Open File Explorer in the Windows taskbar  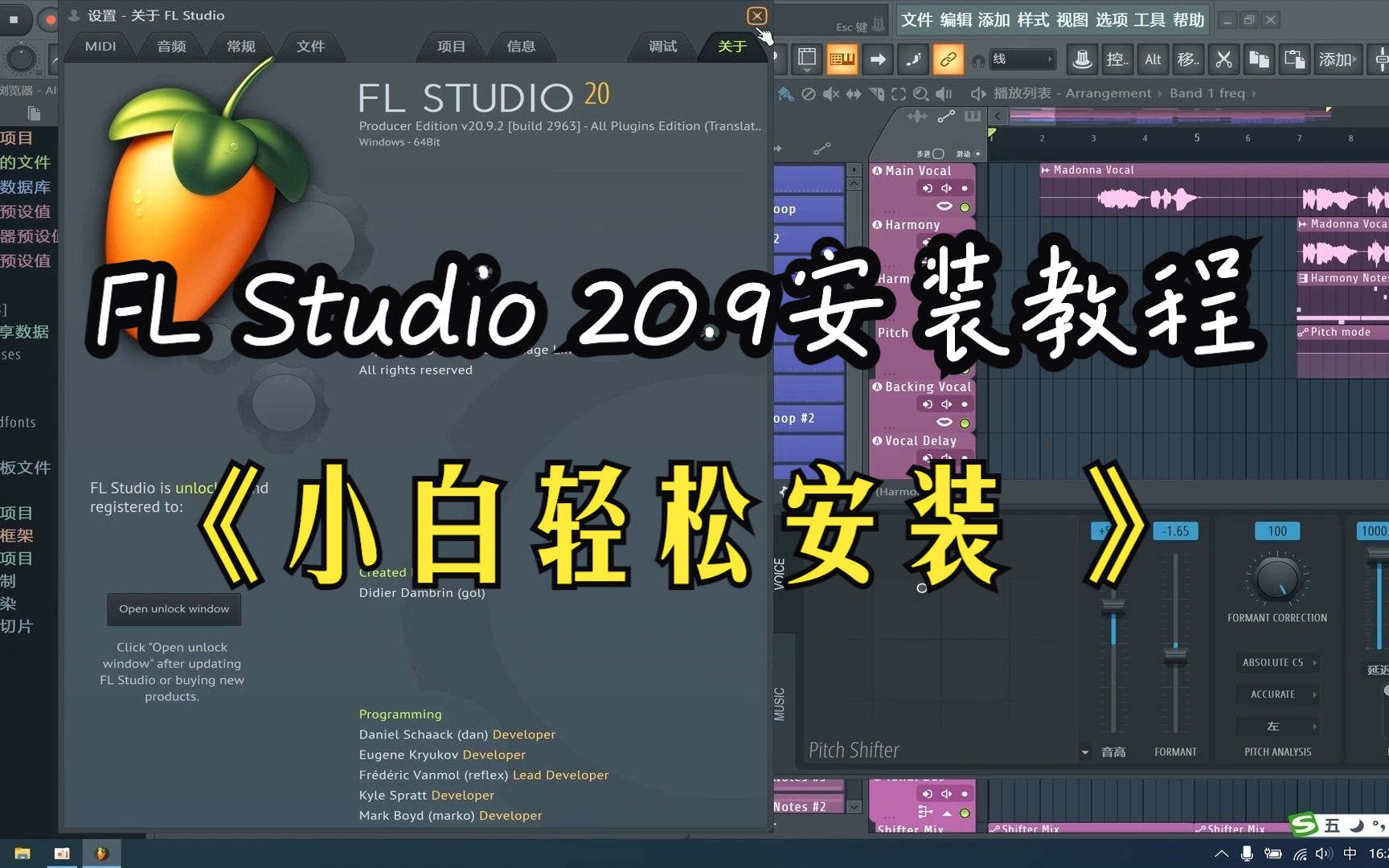click(23, 854)
